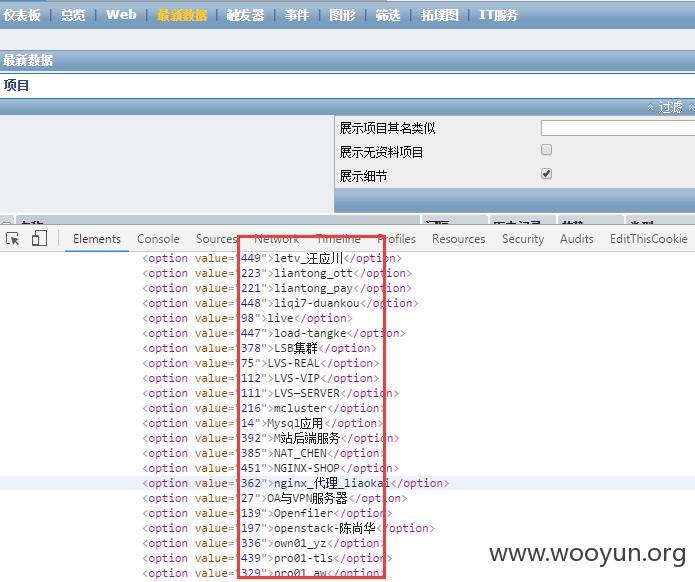This screenshot has width=695, height=582.
Task: Enable the 展示无资料项目 checkbox
Action: click(x=547, y=150)
